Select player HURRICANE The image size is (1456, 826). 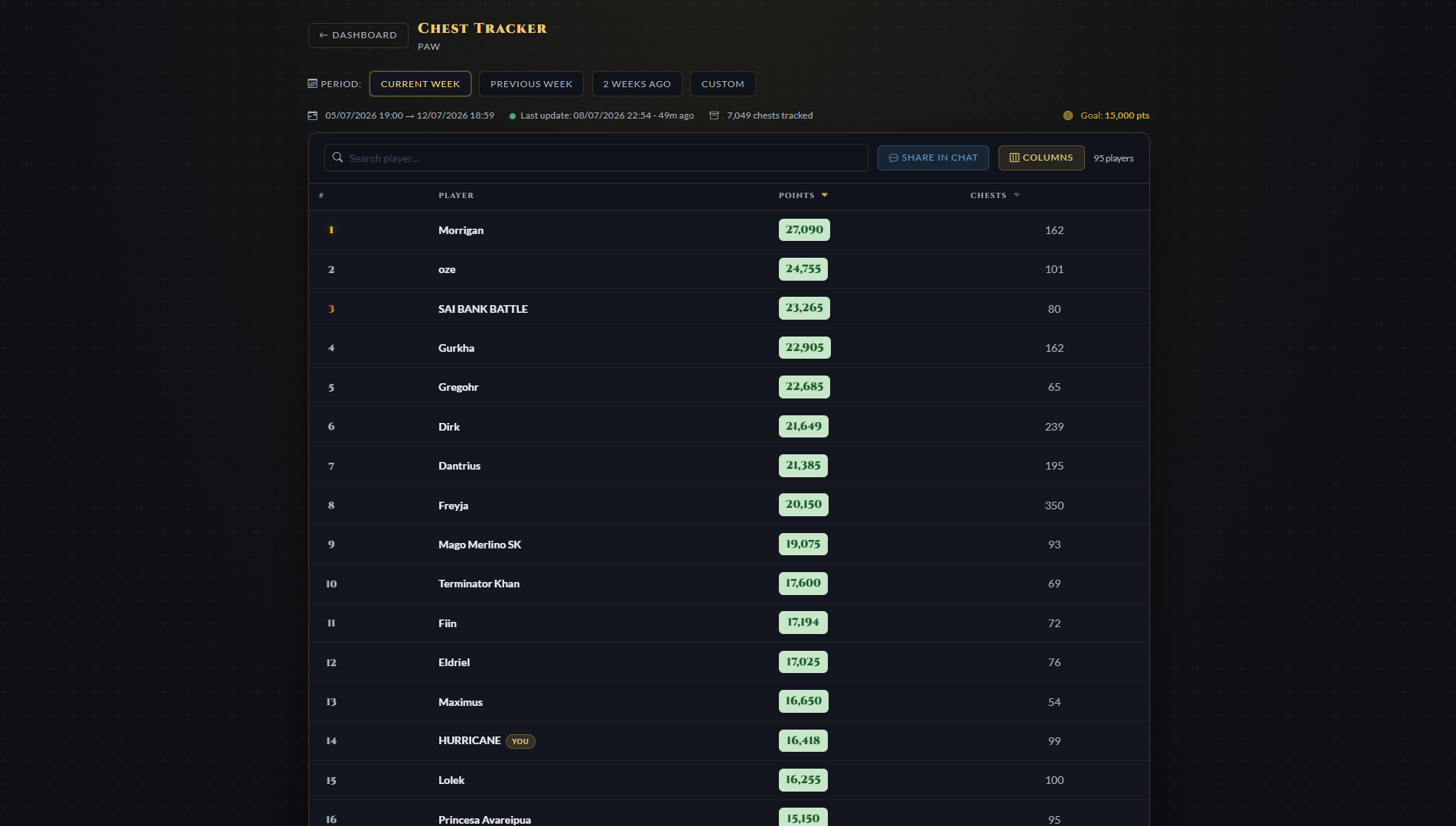coord(469,740)
